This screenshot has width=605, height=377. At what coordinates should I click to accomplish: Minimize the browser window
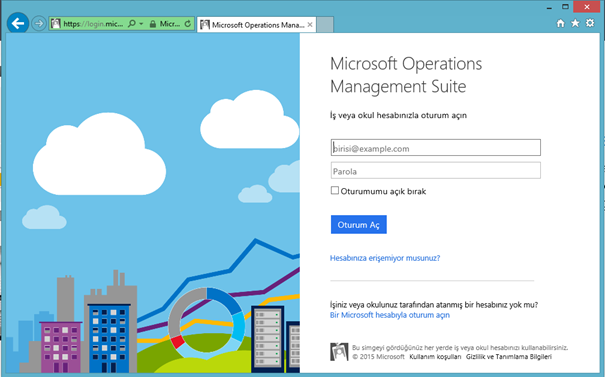[x=549, y=7]
